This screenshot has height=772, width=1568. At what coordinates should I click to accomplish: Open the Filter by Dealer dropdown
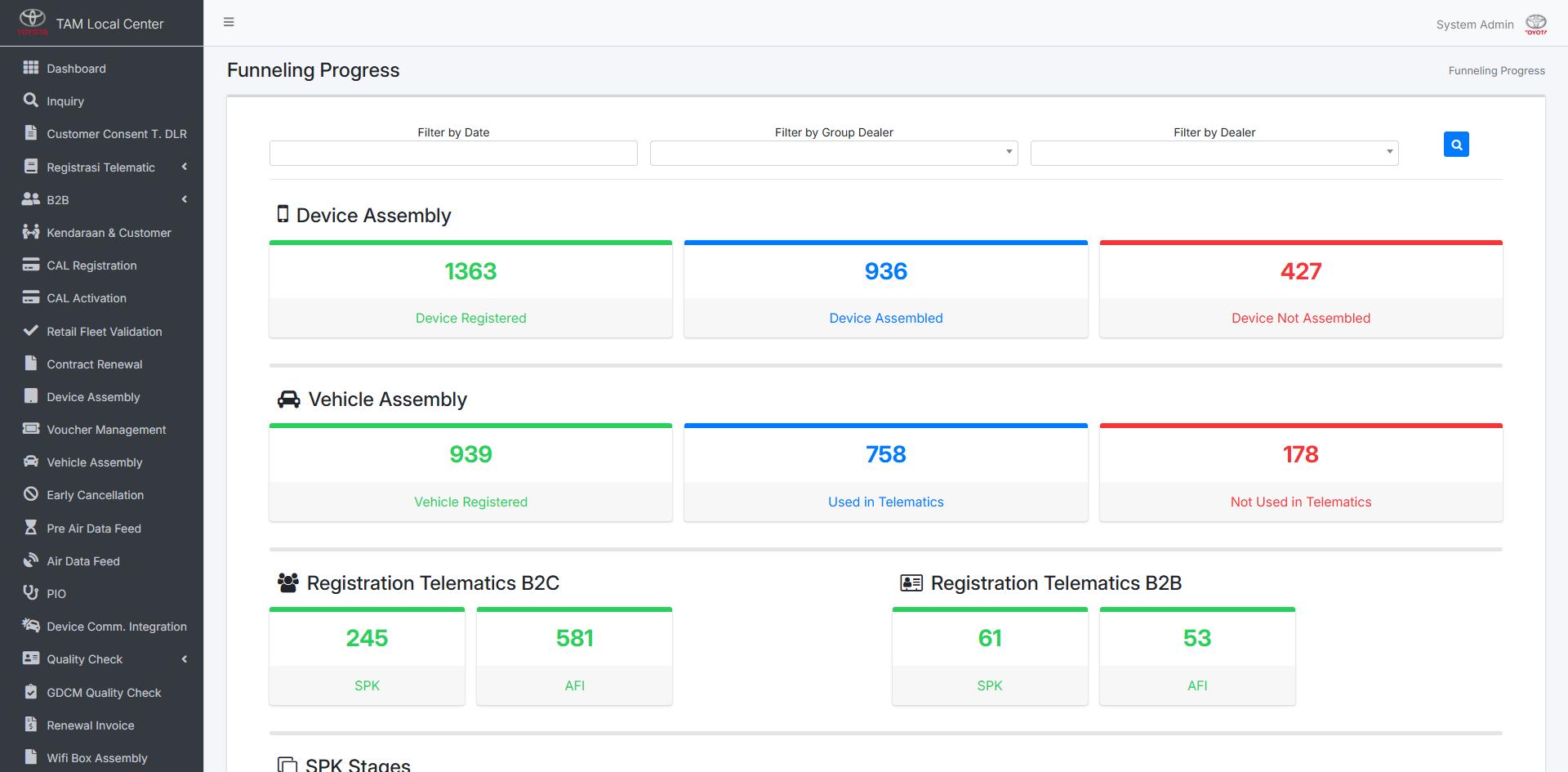click(x=1214, y=153)
